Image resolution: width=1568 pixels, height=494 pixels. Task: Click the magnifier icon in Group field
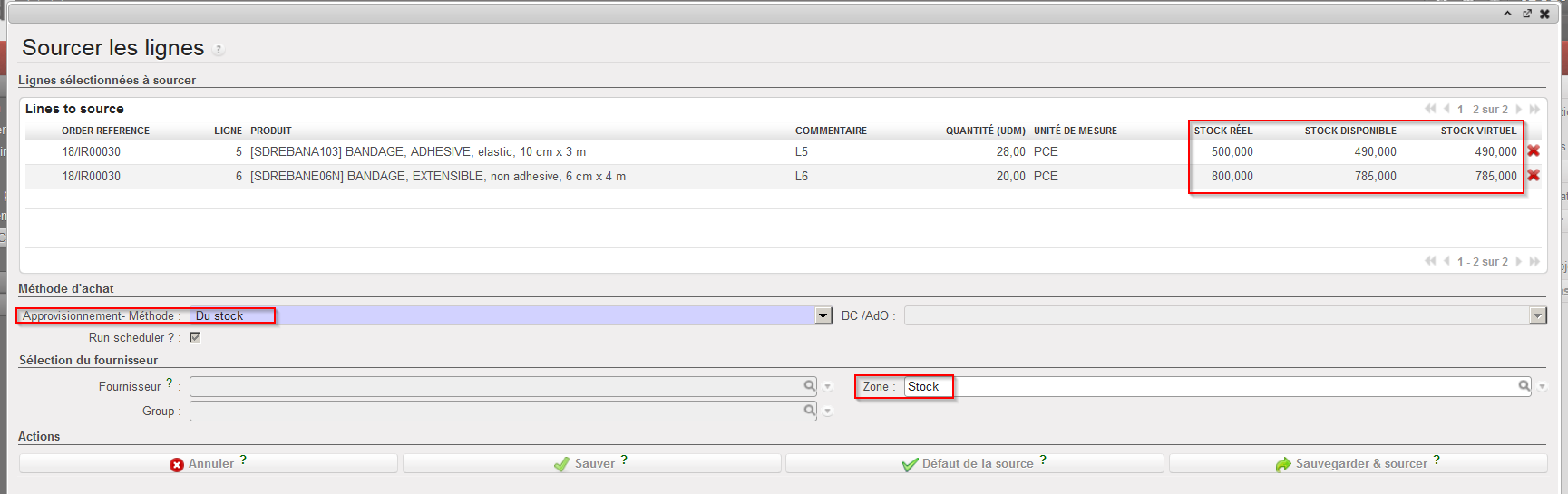click(x=809, y=411)
